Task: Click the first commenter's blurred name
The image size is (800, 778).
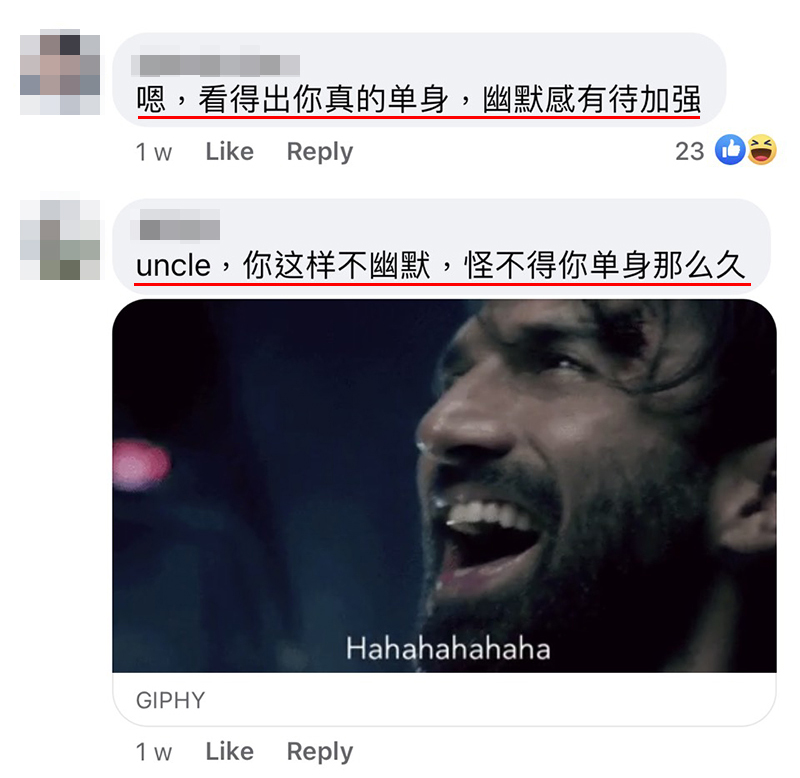Action: (215, 65)
